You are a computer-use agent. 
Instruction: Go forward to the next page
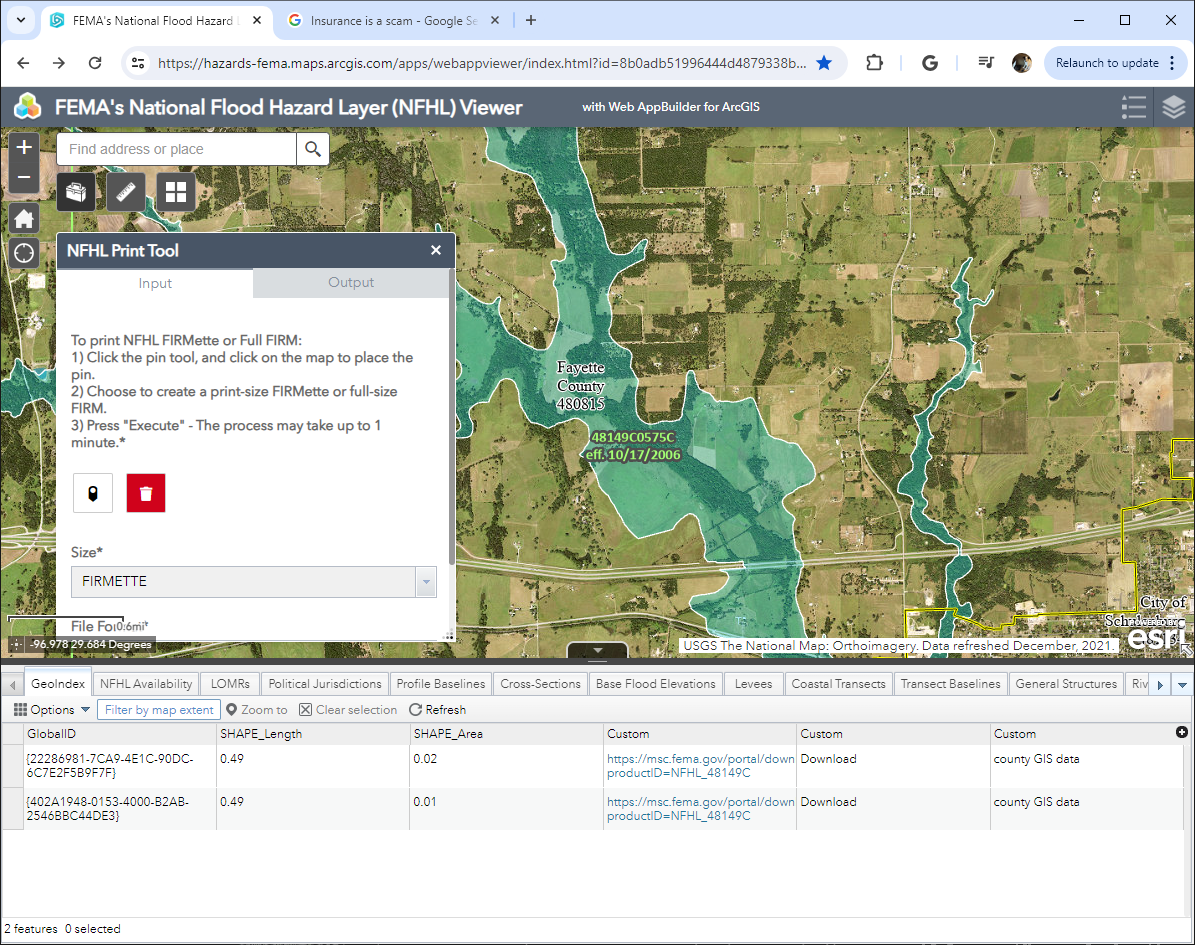tap(59, 63)
